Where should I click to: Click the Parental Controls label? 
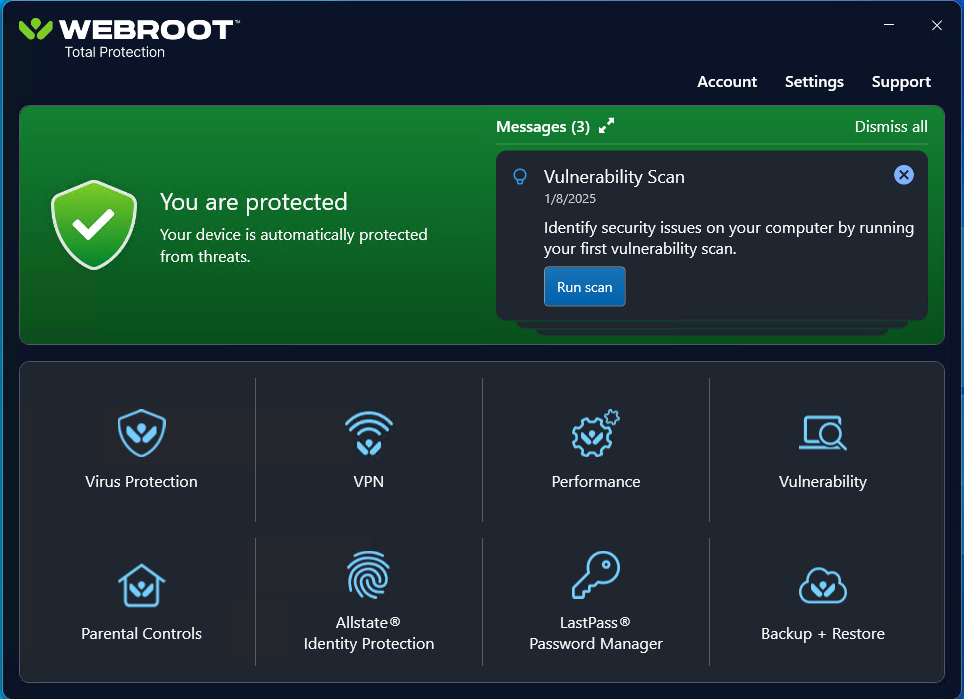point(141,634)
